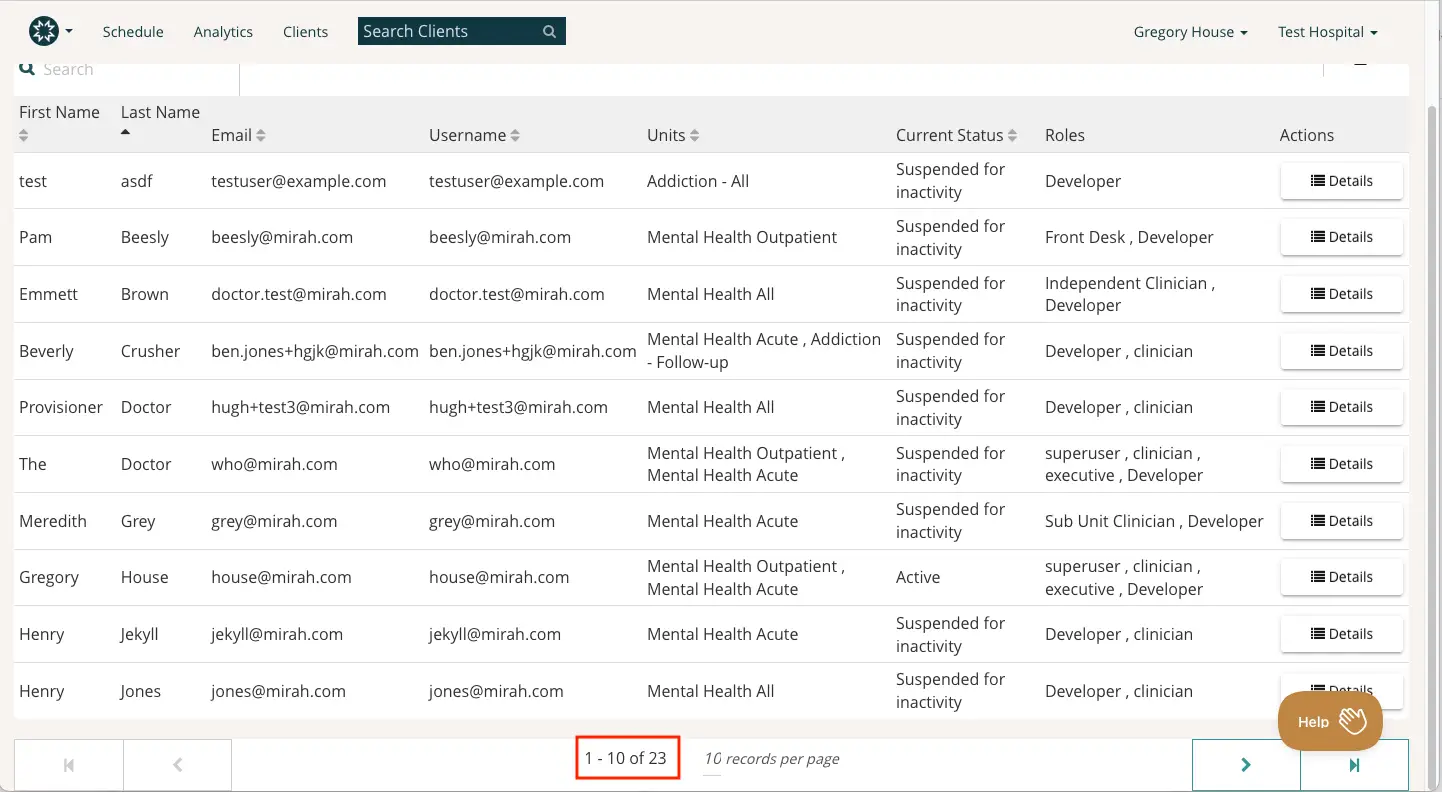Switch to the Analytics section

(x=222, y=31)
